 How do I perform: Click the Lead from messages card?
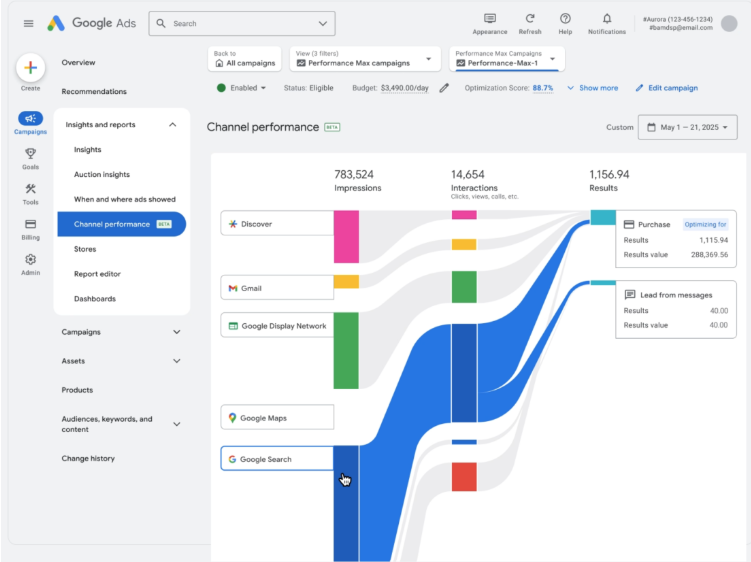tap(676, 310)
